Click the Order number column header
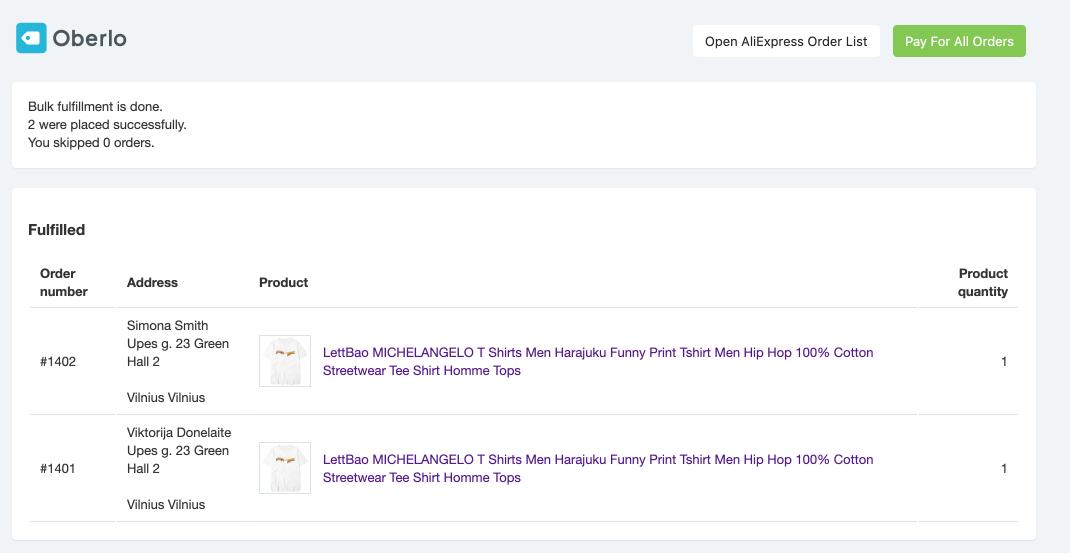This screenshot has height=553, width=1070. (64, 282)
